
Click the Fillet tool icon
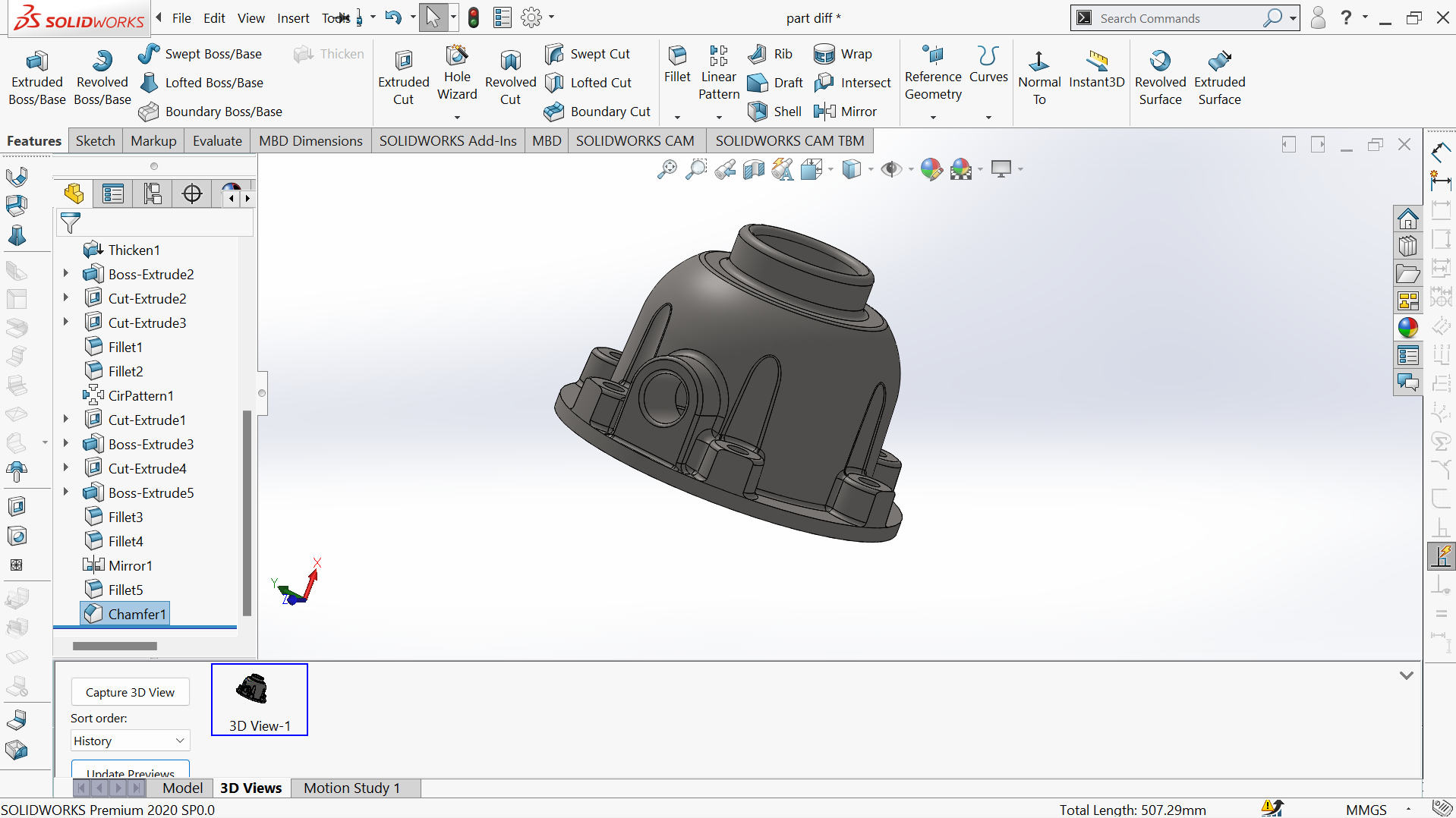[676, 64]
